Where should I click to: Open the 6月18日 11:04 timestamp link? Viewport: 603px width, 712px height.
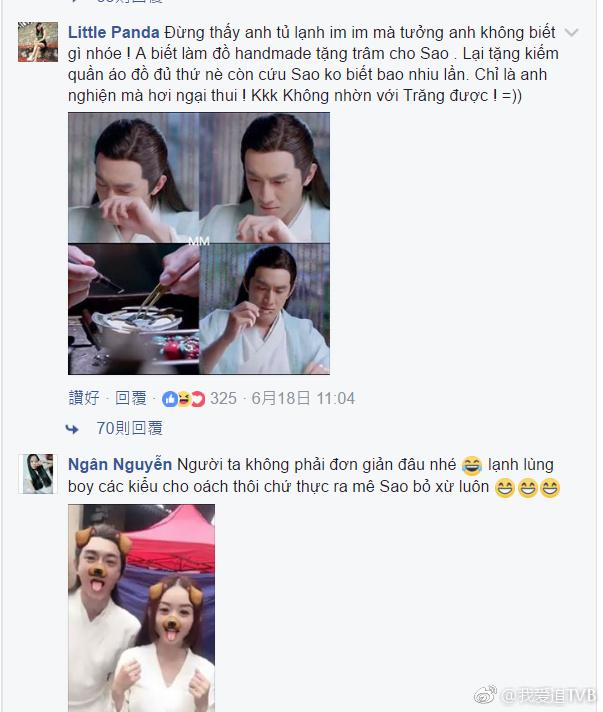point(303,398)
